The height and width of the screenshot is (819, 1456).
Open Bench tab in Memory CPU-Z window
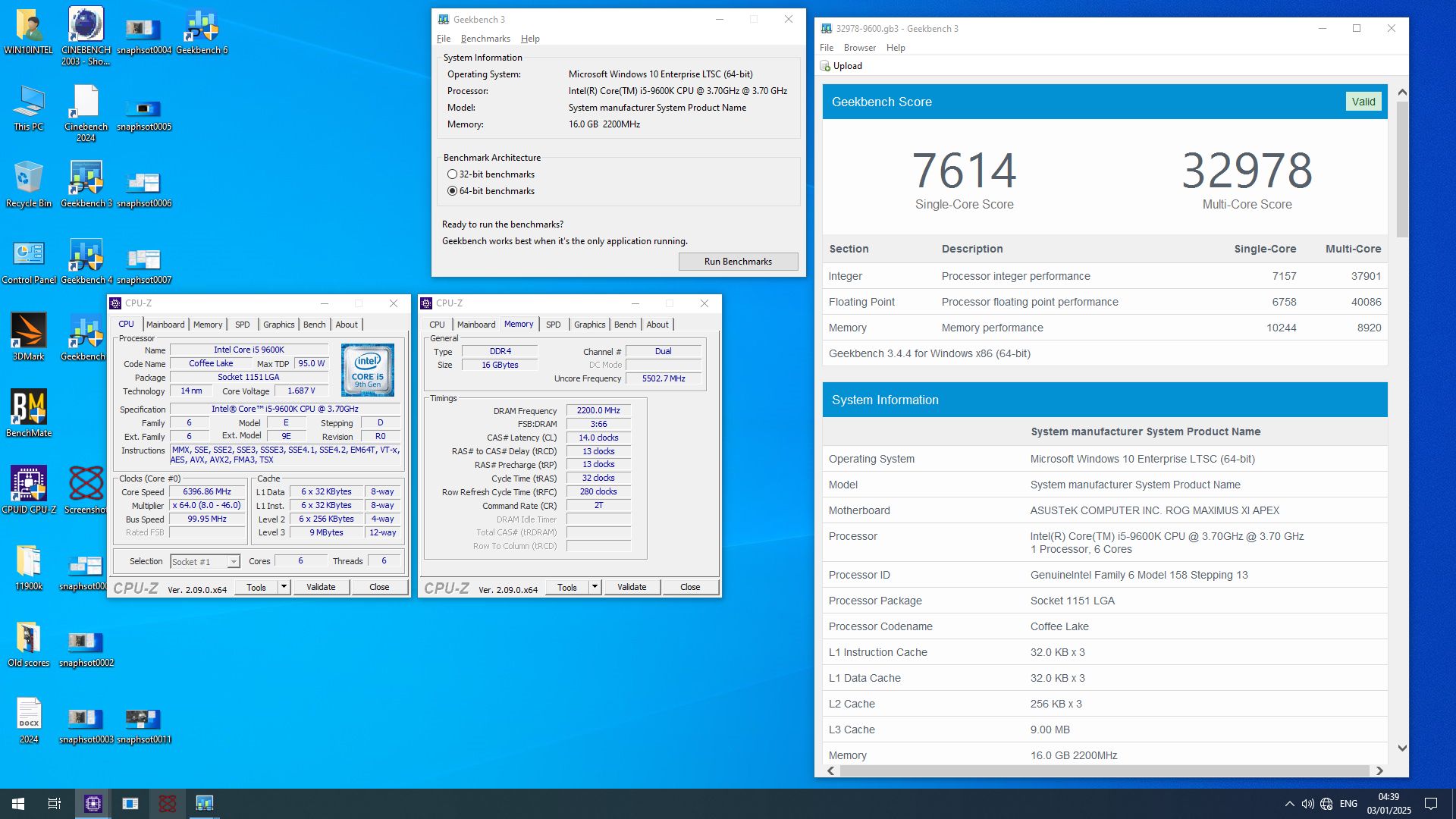(625, 325)
